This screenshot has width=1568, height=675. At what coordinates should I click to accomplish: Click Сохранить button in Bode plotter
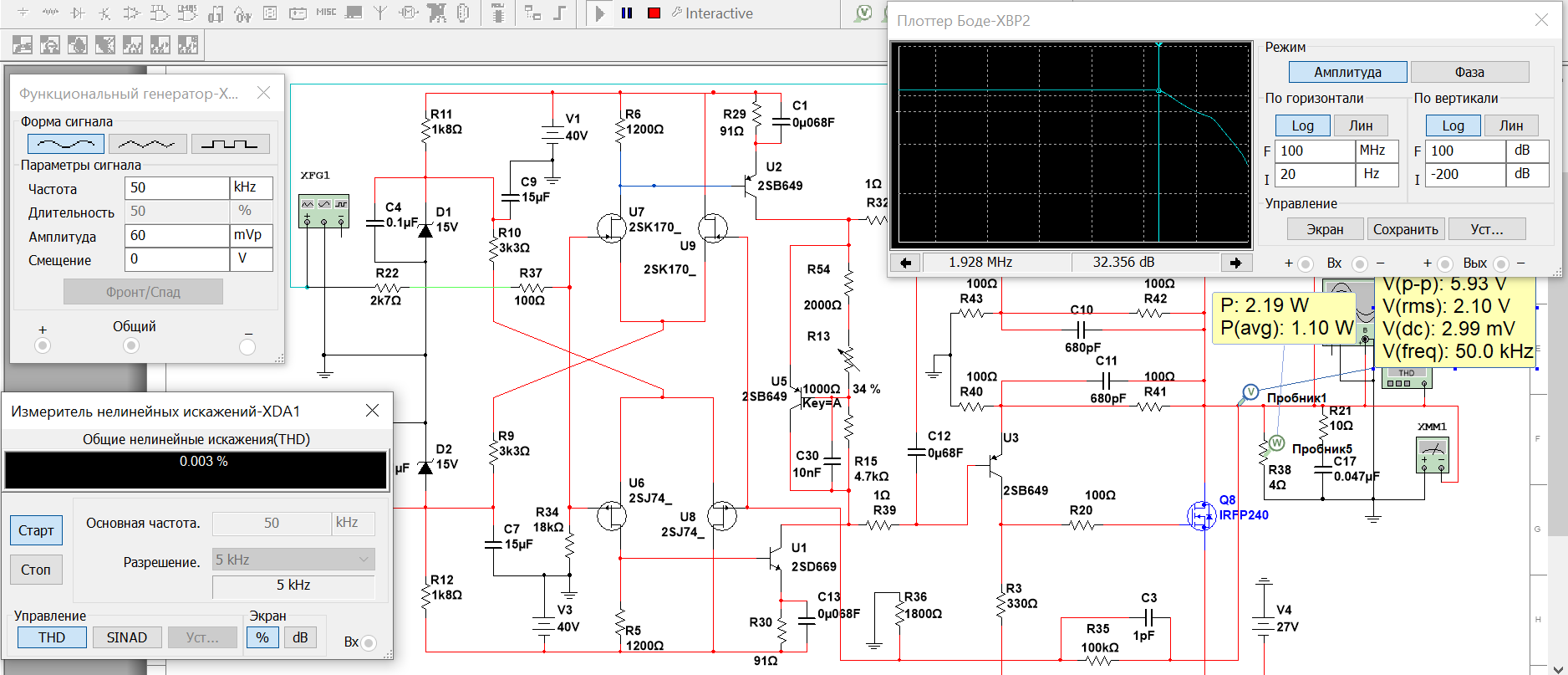coord(1406,229)
